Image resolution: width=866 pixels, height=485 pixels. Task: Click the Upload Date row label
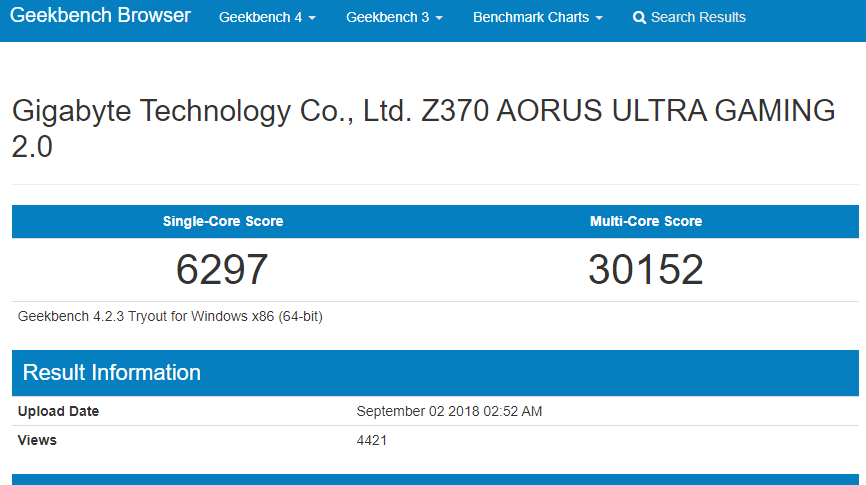[x=59, y=411]
